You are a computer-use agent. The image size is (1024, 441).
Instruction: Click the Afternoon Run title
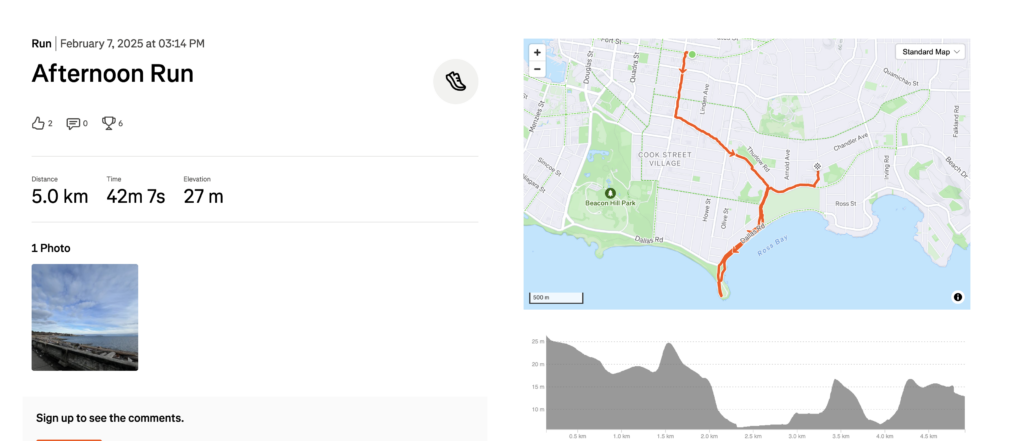pyautogui.click(x=113, y=73)
